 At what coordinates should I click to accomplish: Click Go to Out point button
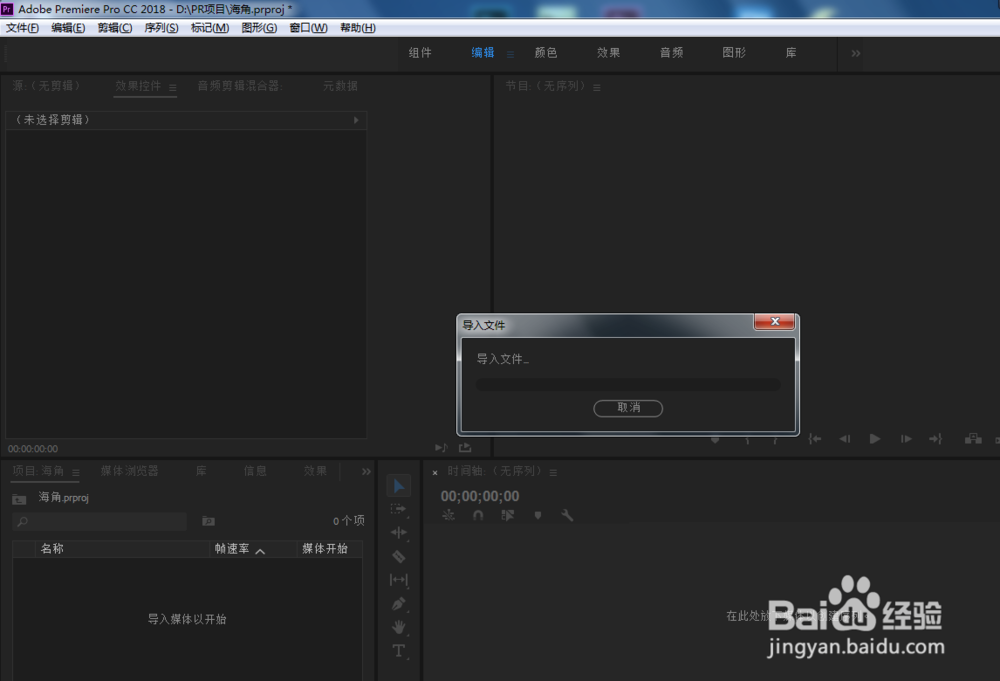935,439
